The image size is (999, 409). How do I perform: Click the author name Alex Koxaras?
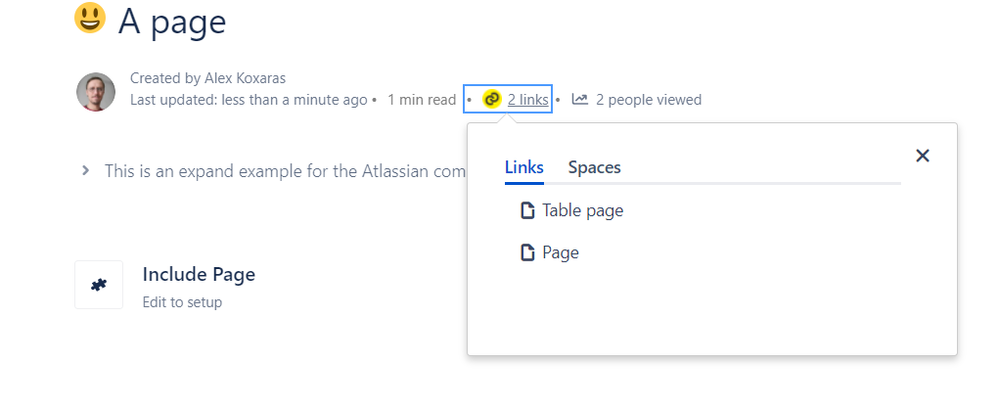pos(245,78)
